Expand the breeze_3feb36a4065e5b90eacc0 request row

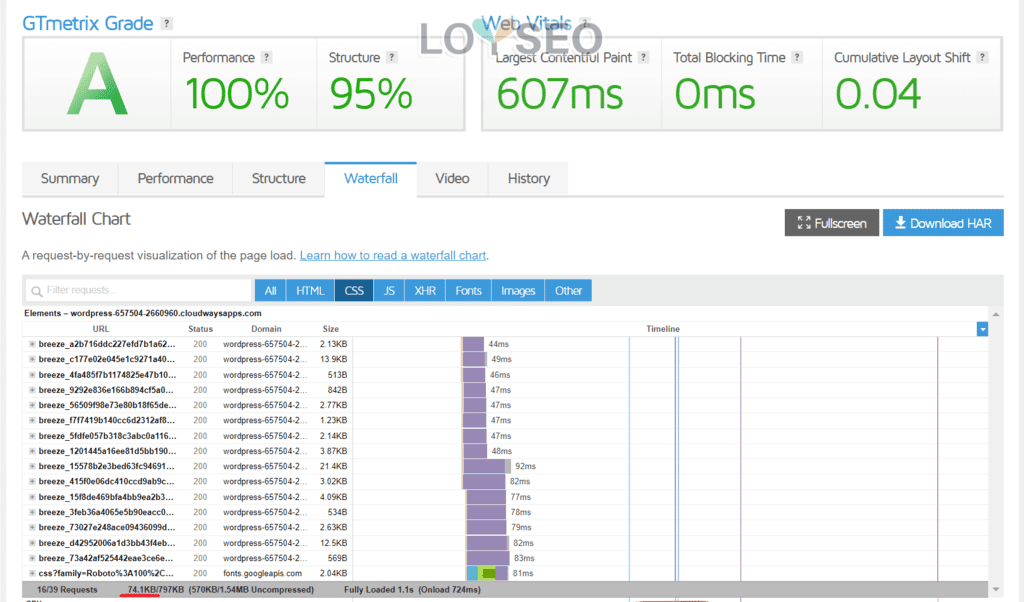[x=32, y=512]
